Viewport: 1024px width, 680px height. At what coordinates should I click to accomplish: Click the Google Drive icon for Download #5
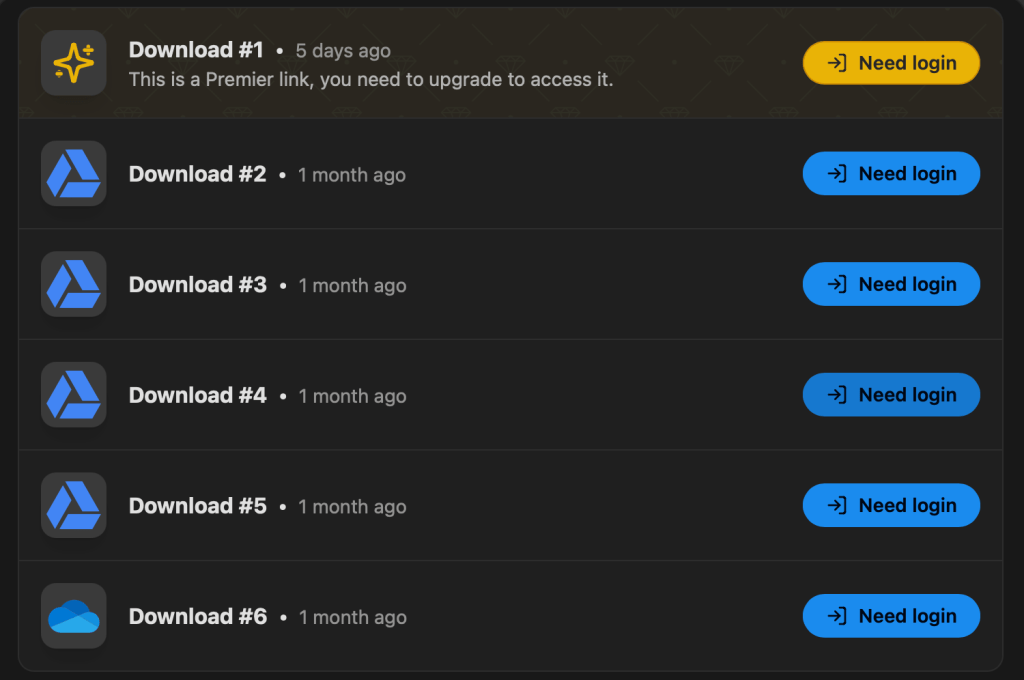pos(74,505)
